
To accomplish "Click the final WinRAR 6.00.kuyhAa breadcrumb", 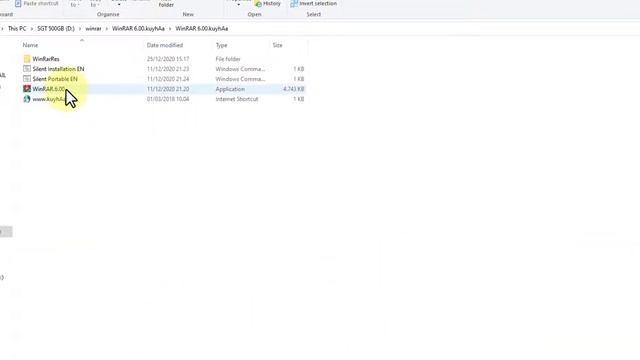I will click(202, 29).
